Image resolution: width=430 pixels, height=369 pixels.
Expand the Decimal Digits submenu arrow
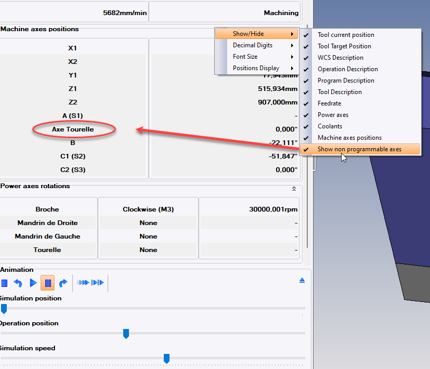tap(292, 45)
